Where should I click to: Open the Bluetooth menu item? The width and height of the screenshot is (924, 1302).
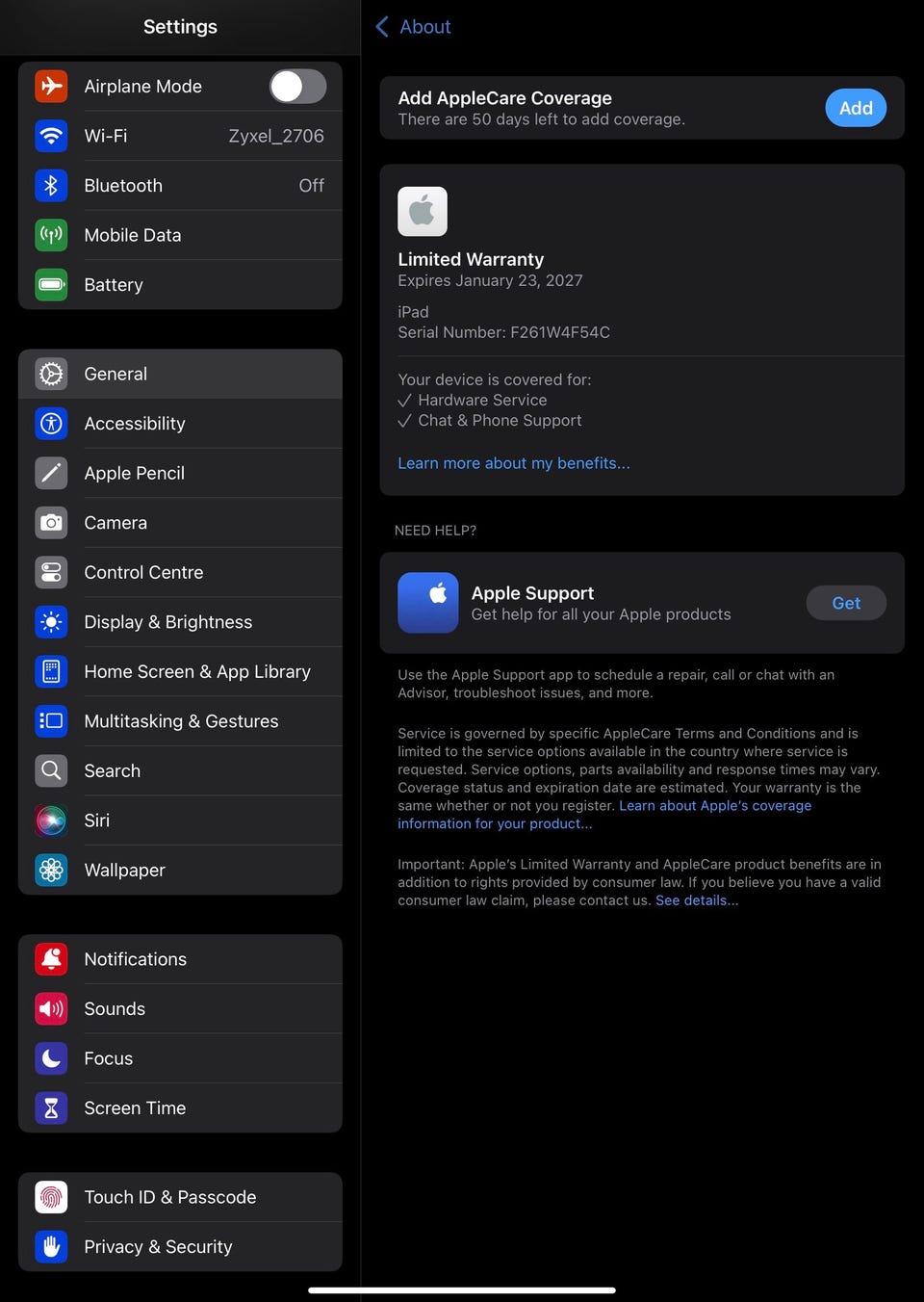pos(180,186)
